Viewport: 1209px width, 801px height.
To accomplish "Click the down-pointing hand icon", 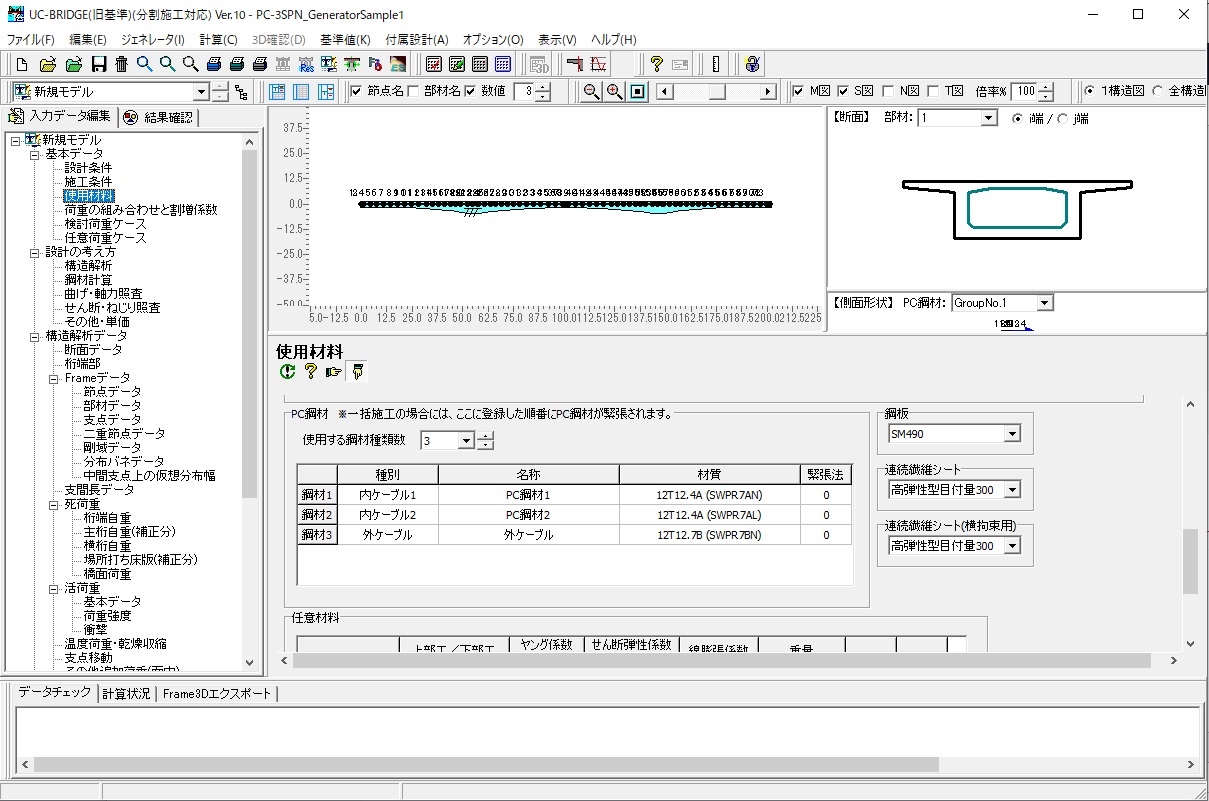I will click(x=357, y=372).
